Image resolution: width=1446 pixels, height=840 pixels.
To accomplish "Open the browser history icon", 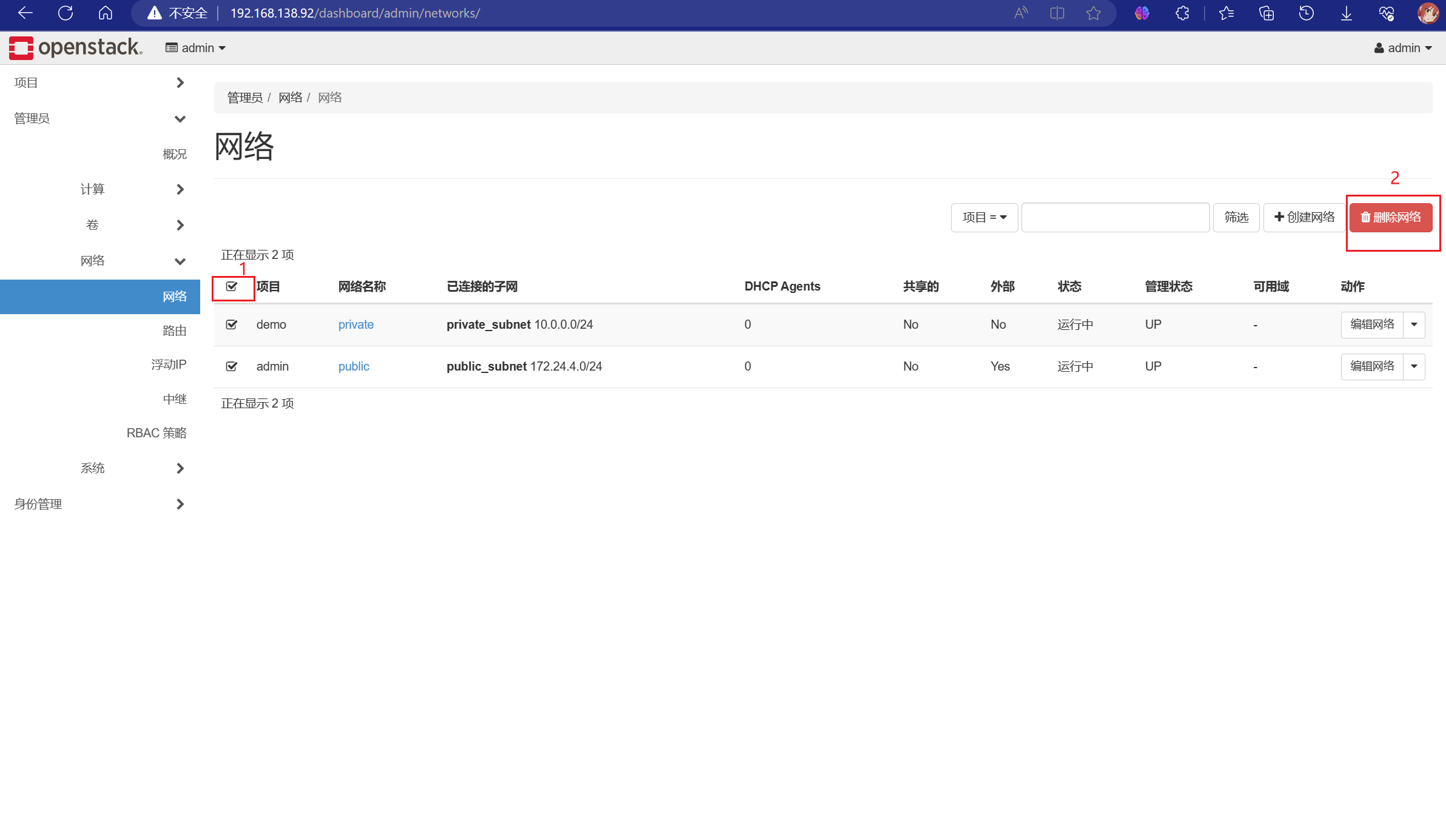I will pyautogui.click(x=1306, y=13).
